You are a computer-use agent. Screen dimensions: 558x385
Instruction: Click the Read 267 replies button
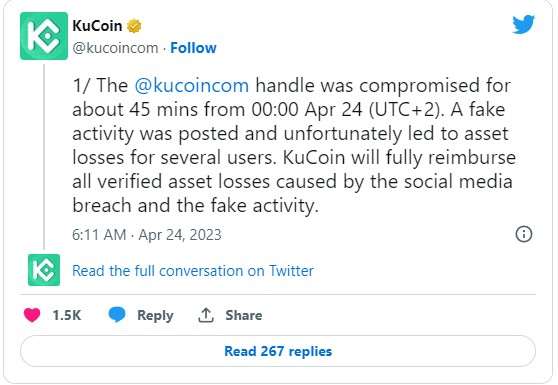click(278, 351)
